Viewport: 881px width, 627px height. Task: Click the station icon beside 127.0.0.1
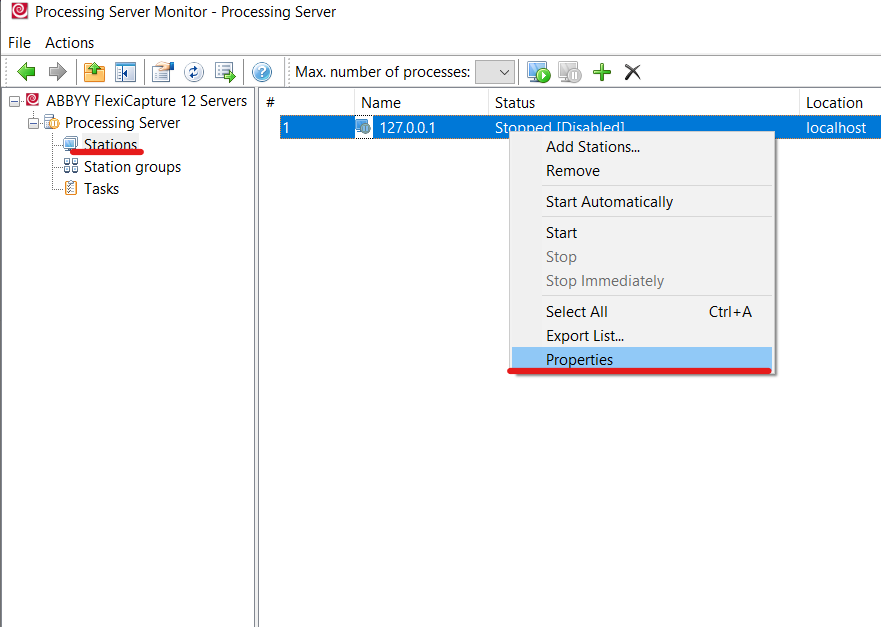pyautogui.click(x=364, y=128)
